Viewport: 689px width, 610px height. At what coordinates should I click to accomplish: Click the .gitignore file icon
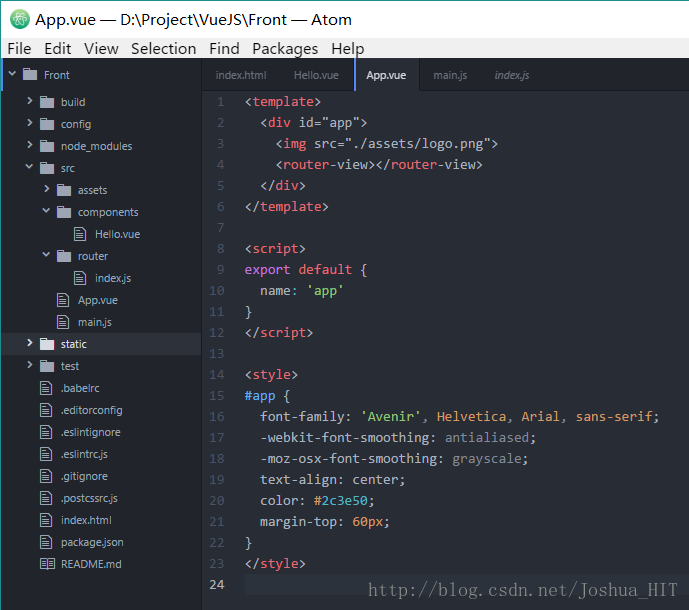coord(46,476)
